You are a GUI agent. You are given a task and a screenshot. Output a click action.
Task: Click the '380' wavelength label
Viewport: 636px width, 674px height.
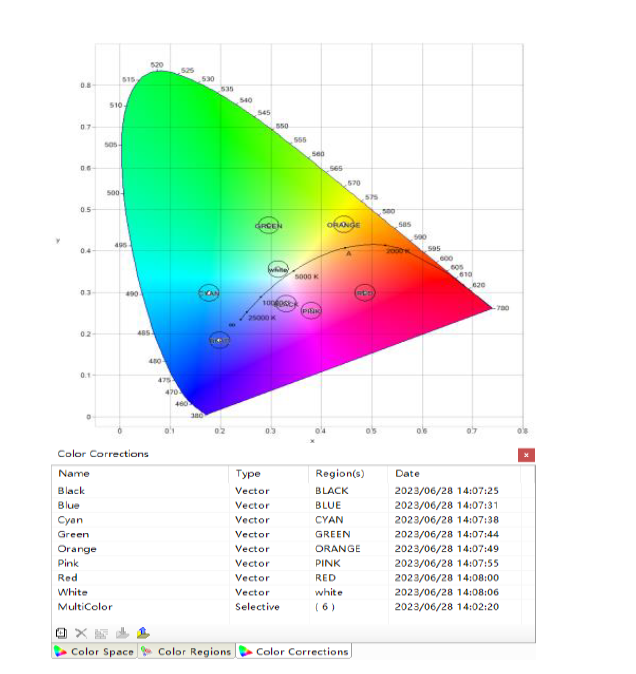[x=197, y=415]
